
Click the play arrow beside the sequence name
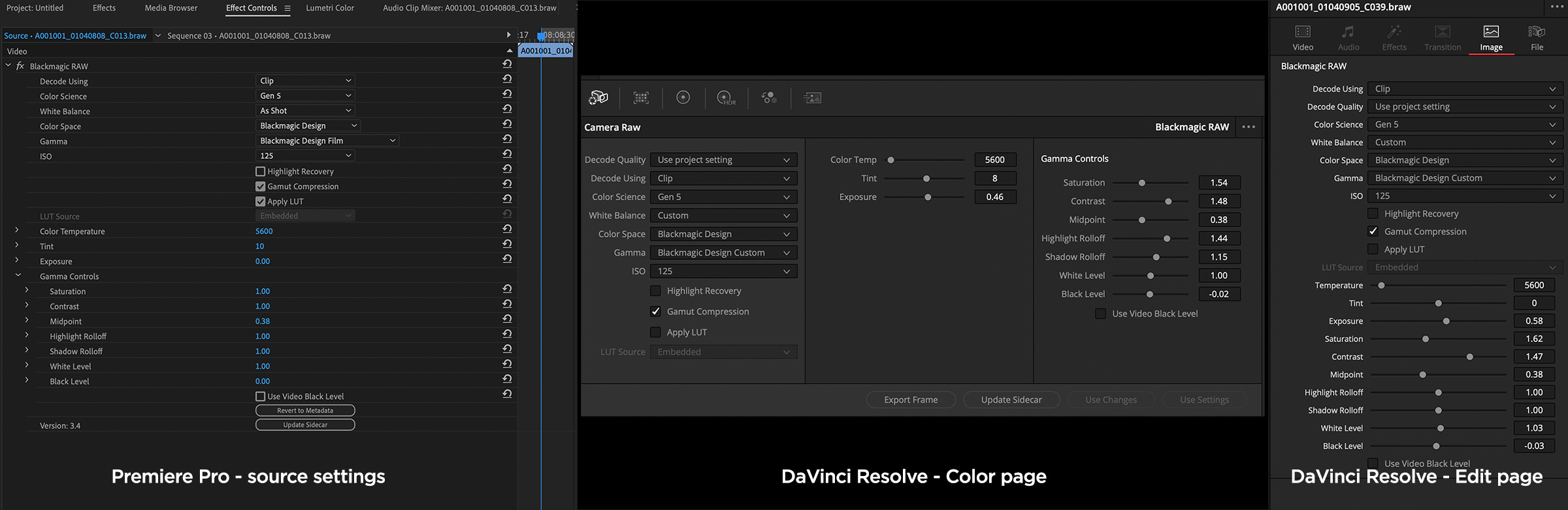click(x=508, y=35)
